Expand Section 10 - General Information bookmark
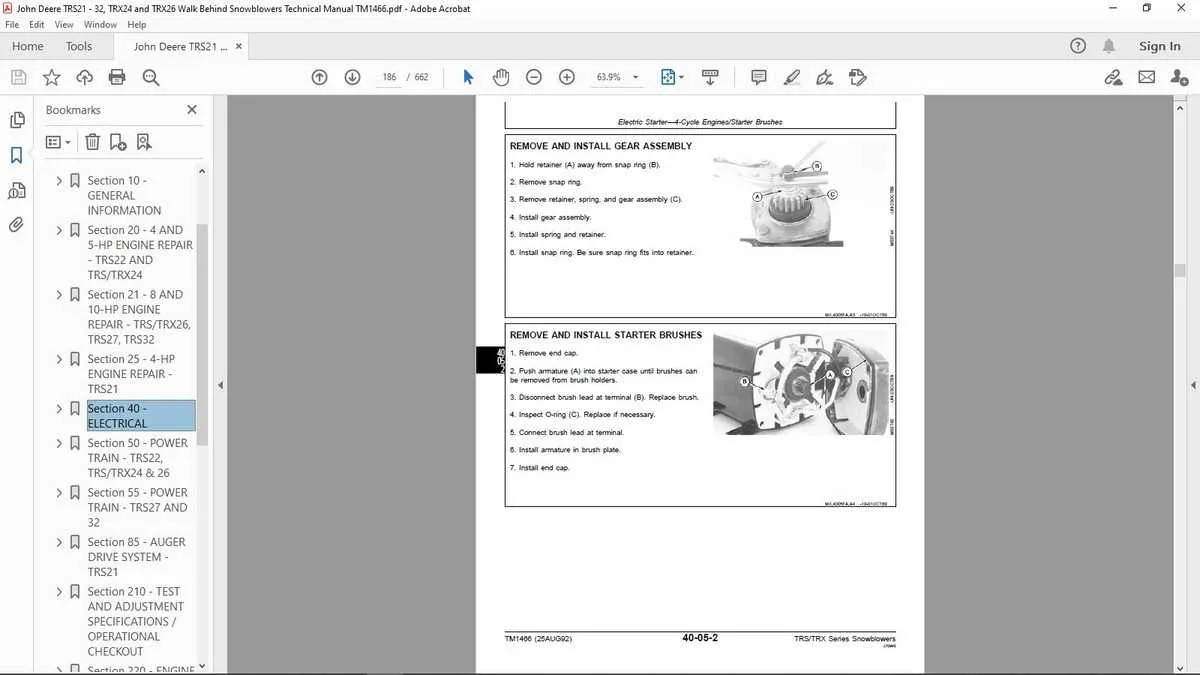 point(59,181)
